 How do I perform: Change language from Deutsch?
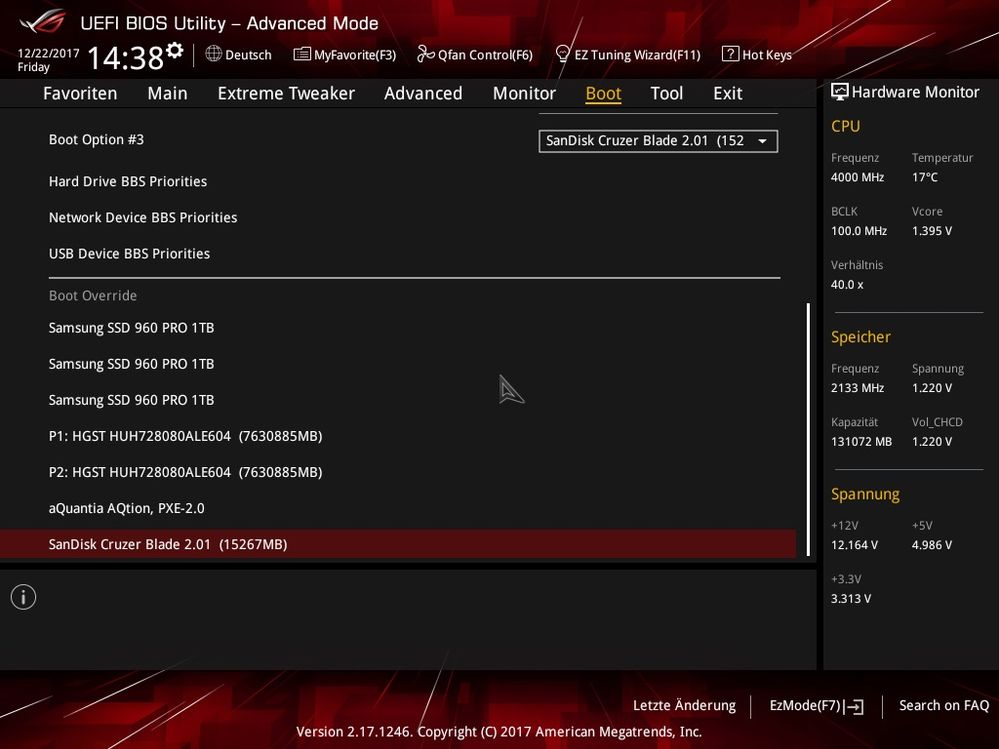(248, 55)
